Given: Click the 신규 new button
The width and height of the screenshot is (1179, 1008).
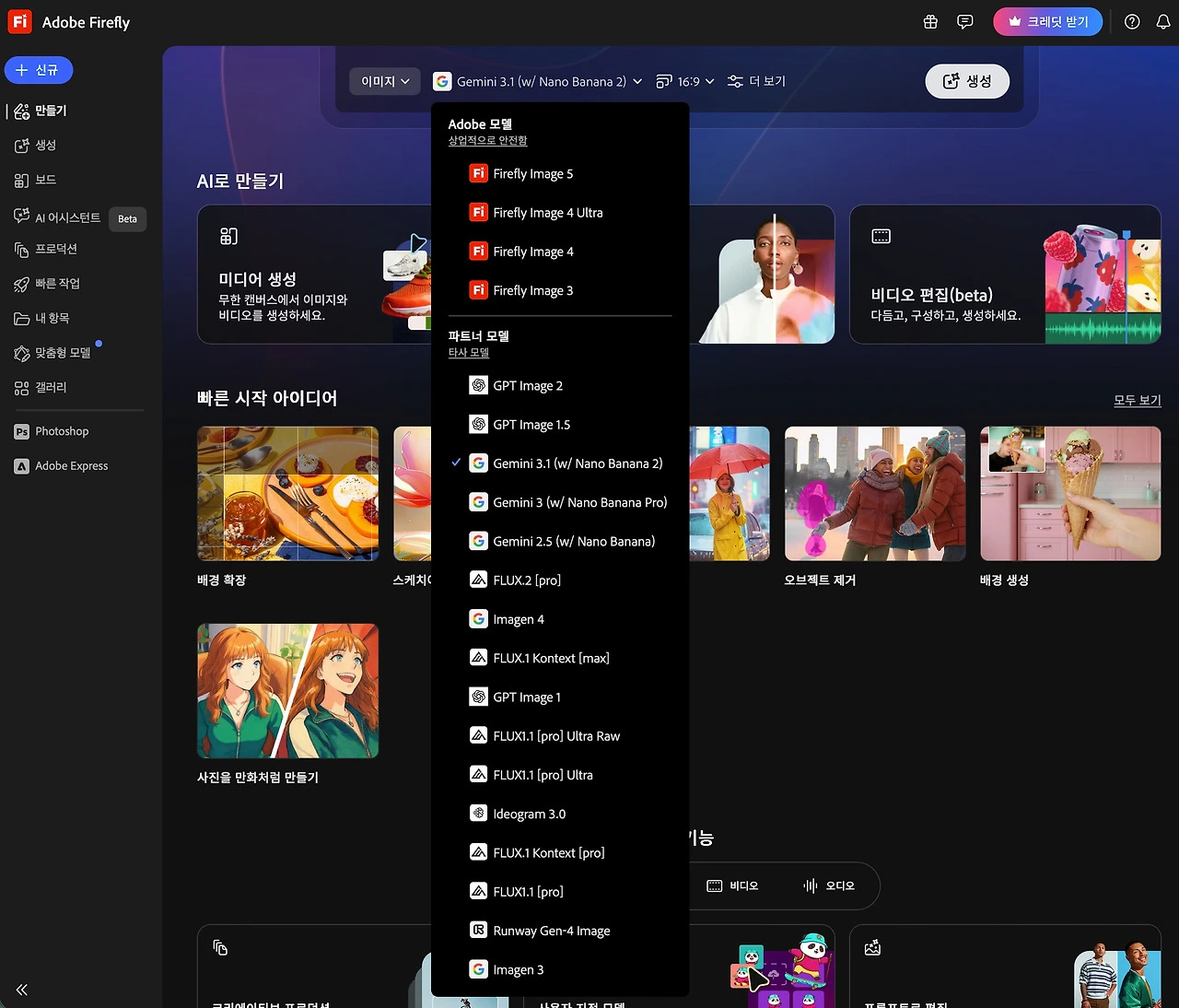Looking at the screenshot, I should coord(39,70).
